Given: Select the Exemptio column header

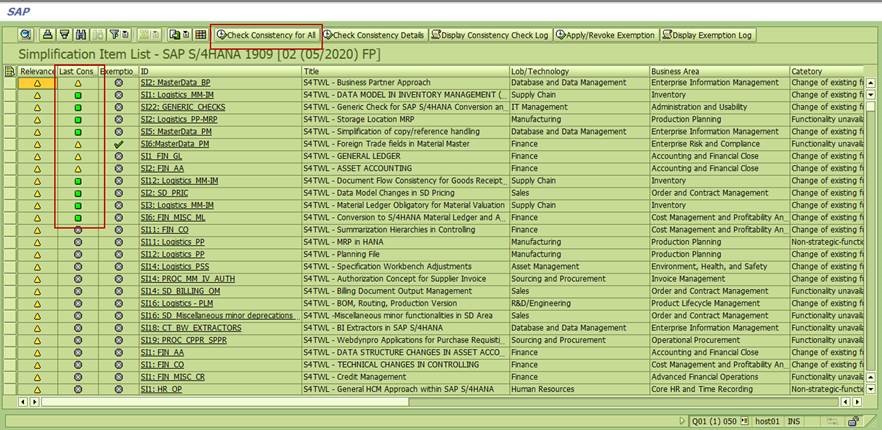Looking at the screenshot, I should click(x=118, y=71).
